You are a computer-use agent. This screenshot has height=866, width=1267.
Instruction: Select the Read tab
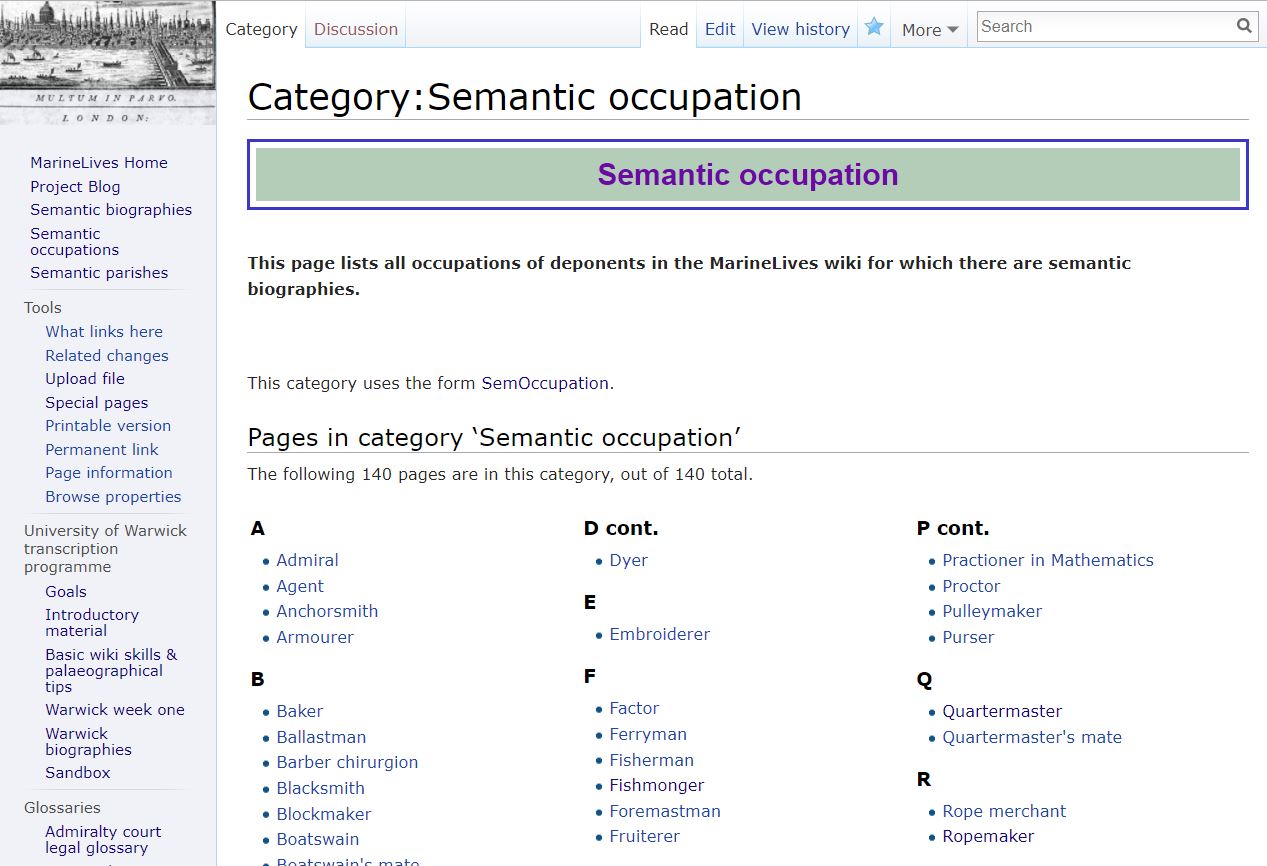click(668, 29)
